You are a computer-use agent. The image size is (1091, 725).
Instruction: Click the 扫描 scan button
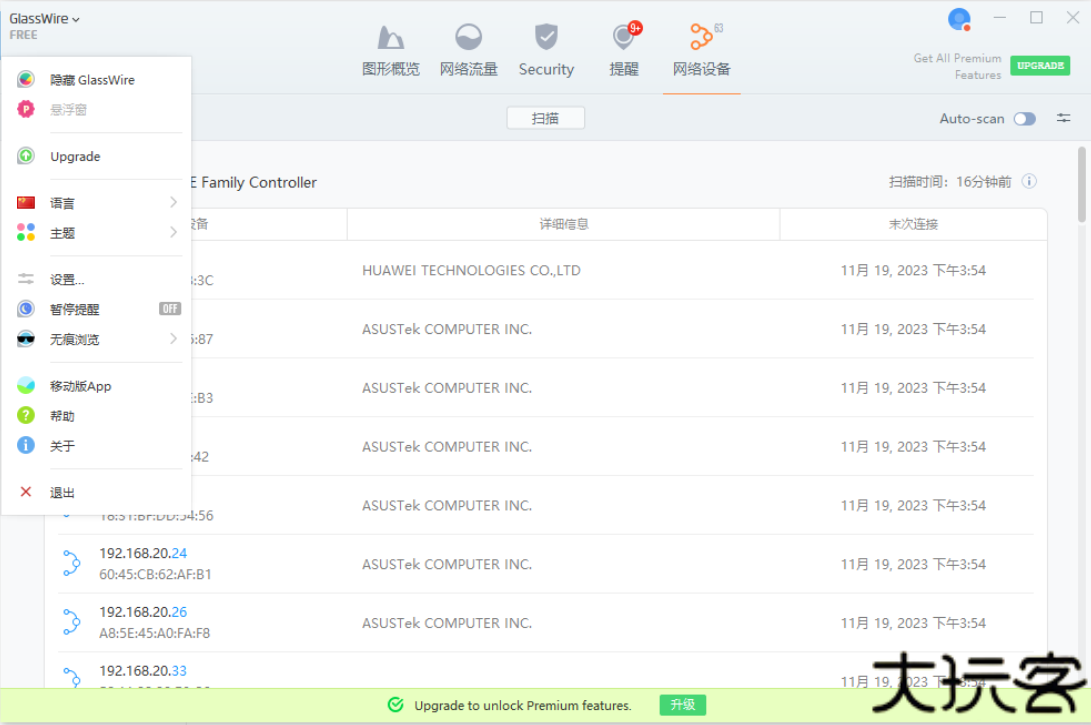tap(546, 118)
